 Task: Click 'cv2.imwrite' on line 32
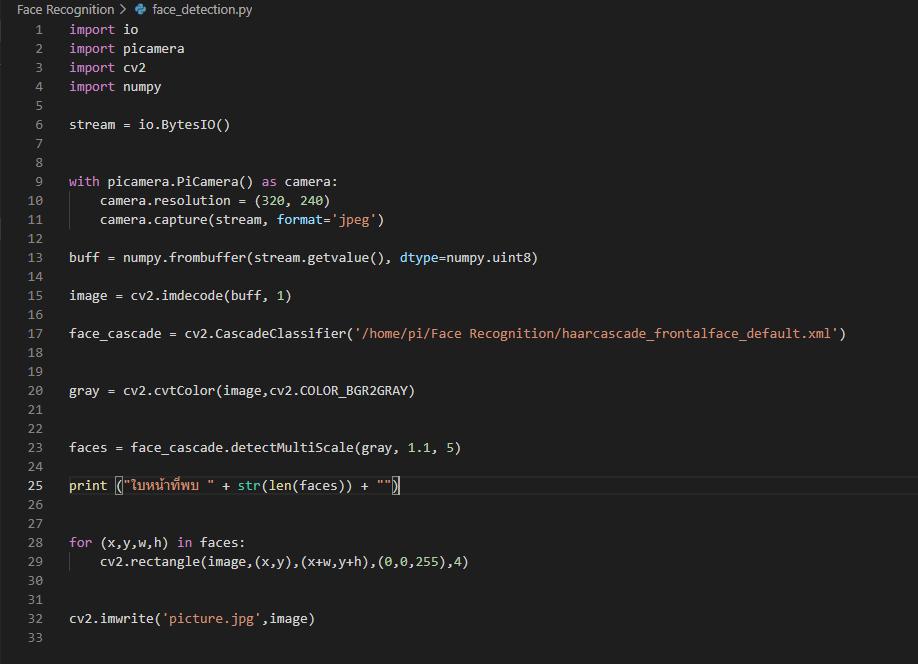111,619
